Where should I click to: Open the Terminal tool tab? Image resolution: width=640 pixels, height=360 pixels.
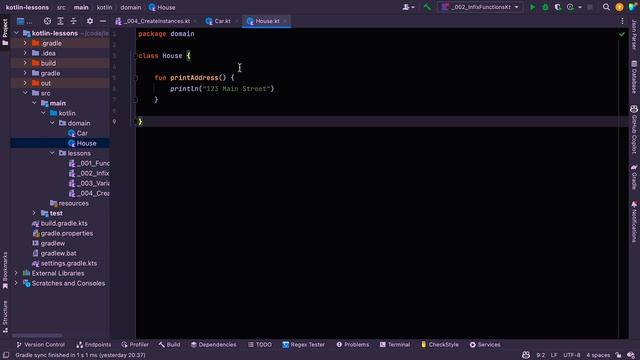coord(395,345)
